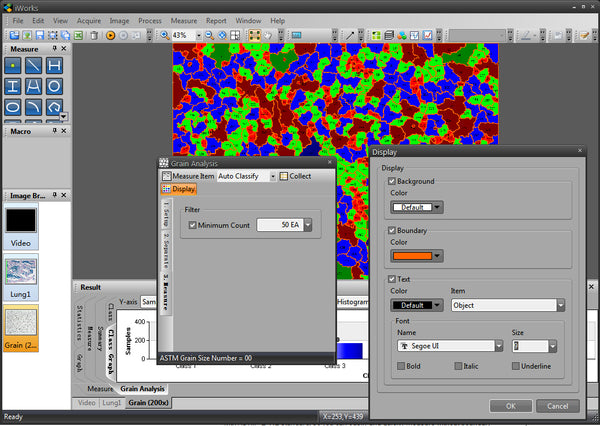Select the ellipse measure tool
The width and height of the screenshot is (600, 426).
pyautogui.click(x=13, y=107)
